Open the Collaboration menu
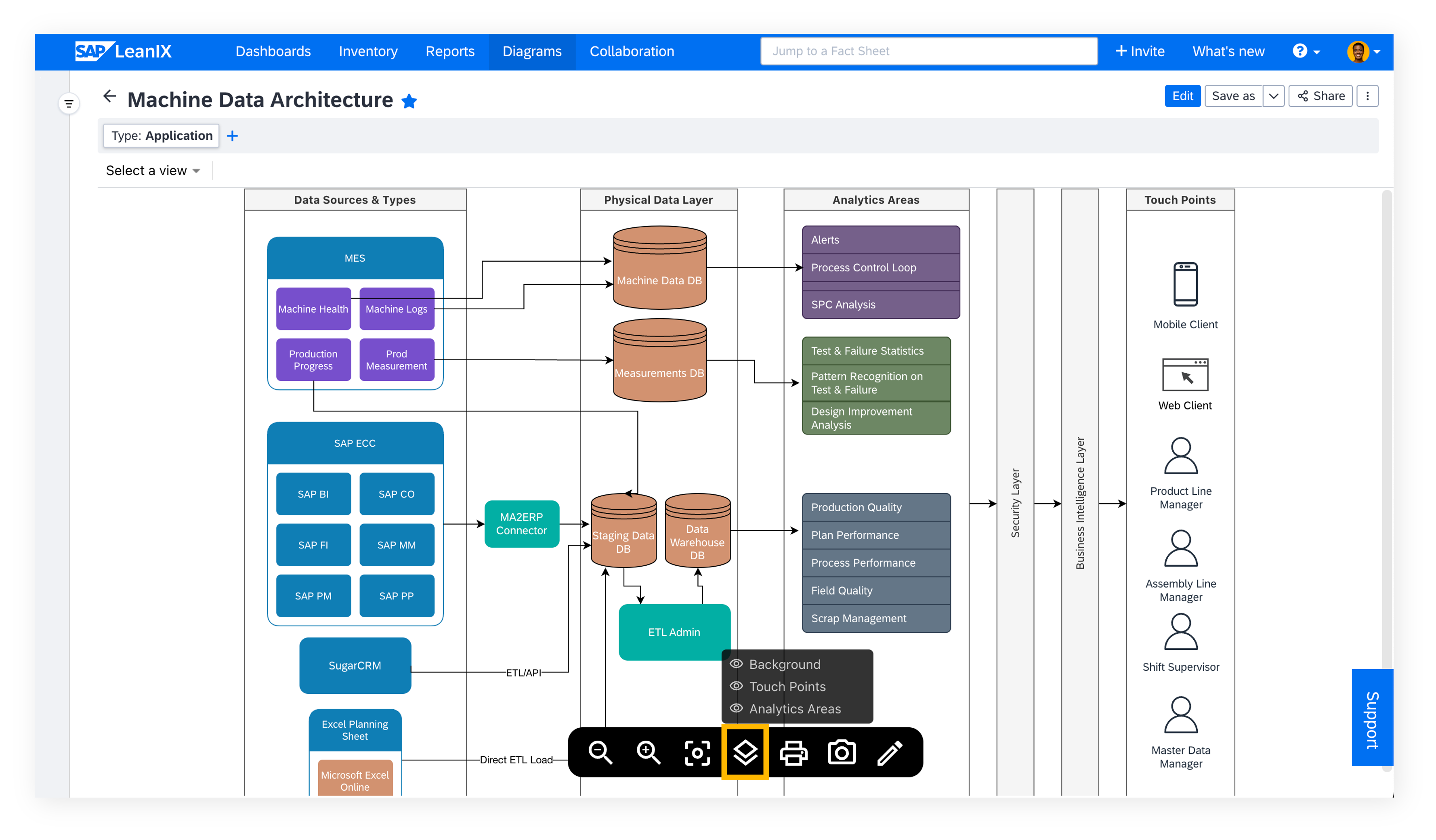Viewport: 1436px width, 840px height. pos(632,51)
